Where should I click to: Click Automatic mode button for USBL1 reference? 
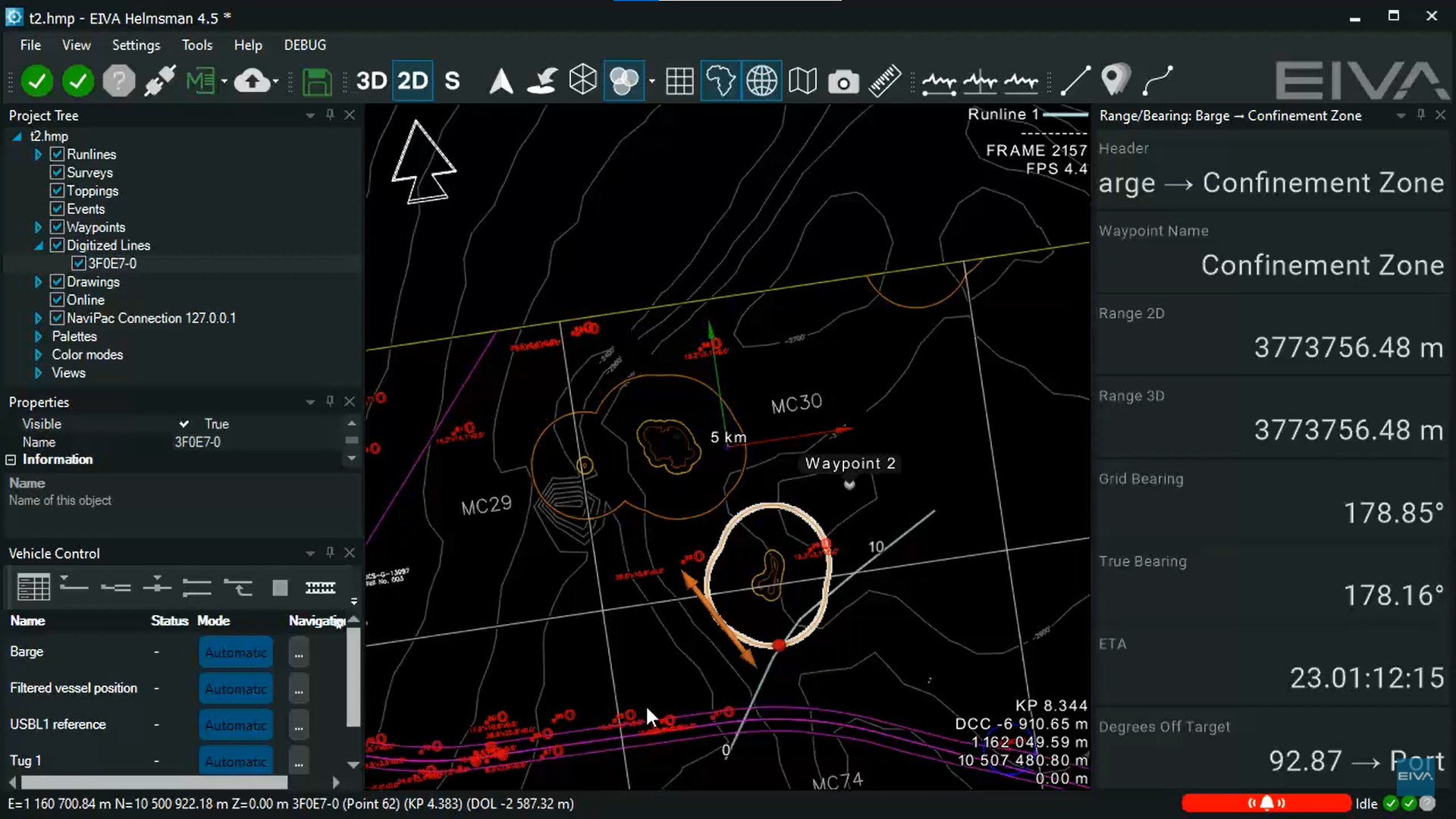pyautogui.click(x=236, y=725)
